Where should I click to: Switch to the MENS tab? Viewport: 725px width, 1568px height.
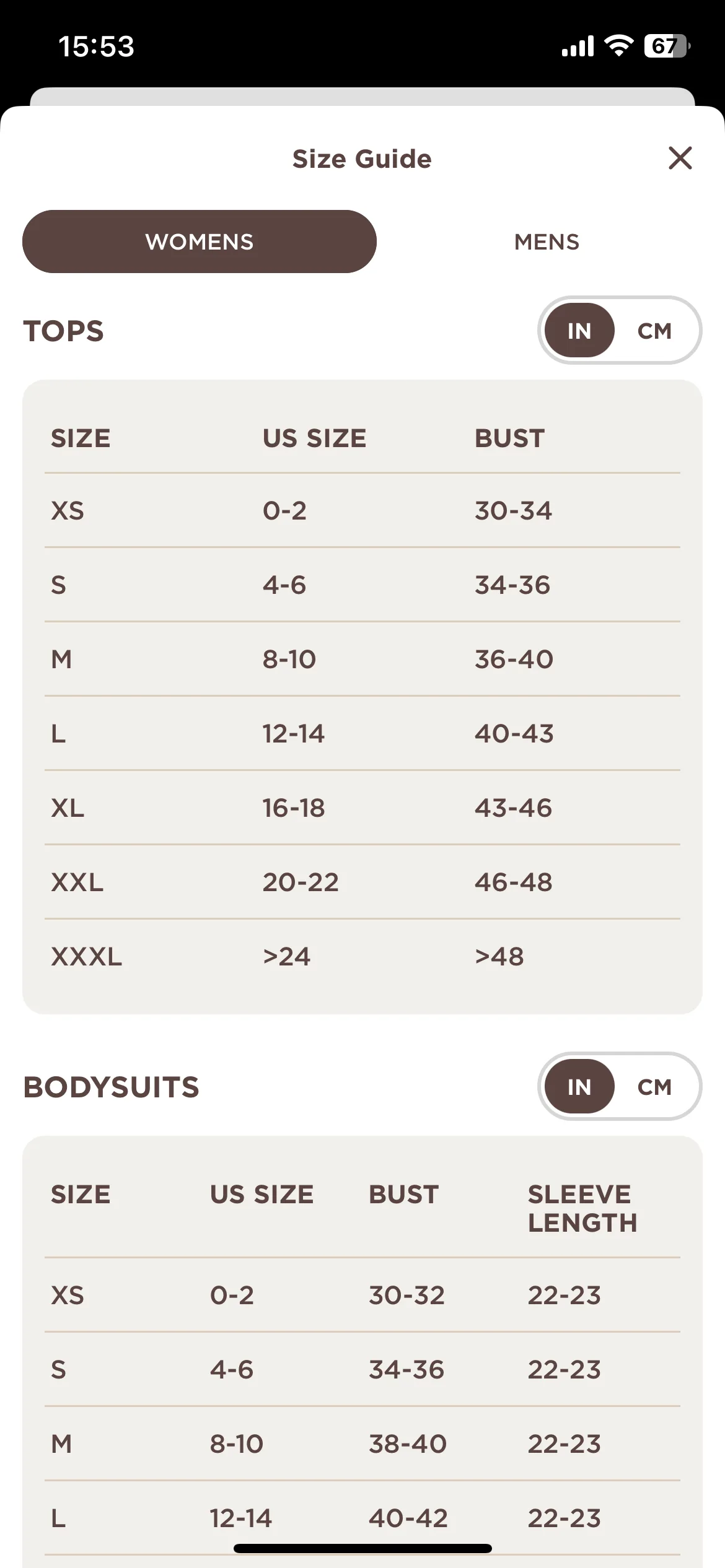coord(547,242)
